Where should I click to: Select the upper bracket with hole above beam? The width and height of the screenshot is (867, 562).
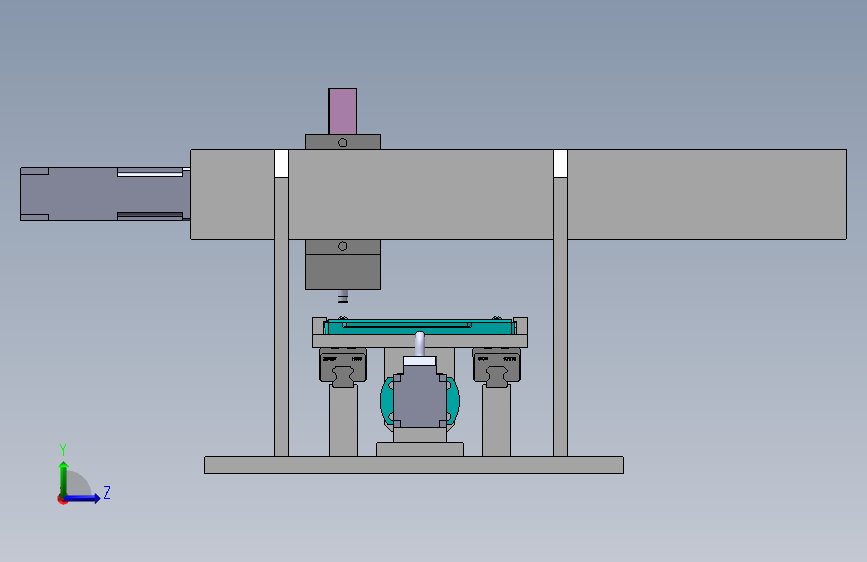[343, 142]
